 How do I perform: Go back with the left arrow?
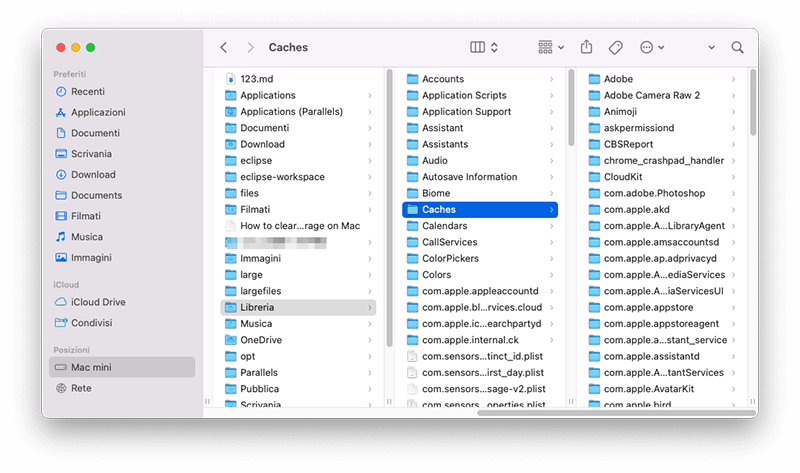(x=223, y=47)
